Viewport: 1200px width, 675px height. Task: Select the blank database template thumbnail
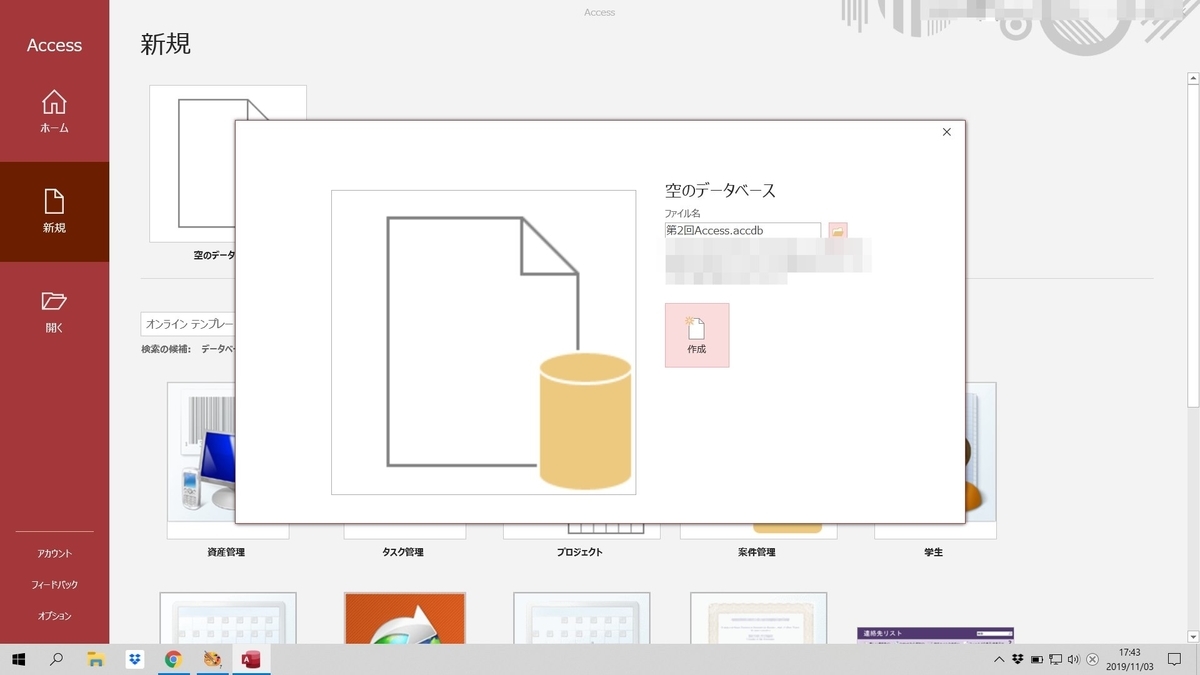click(191, 163)
